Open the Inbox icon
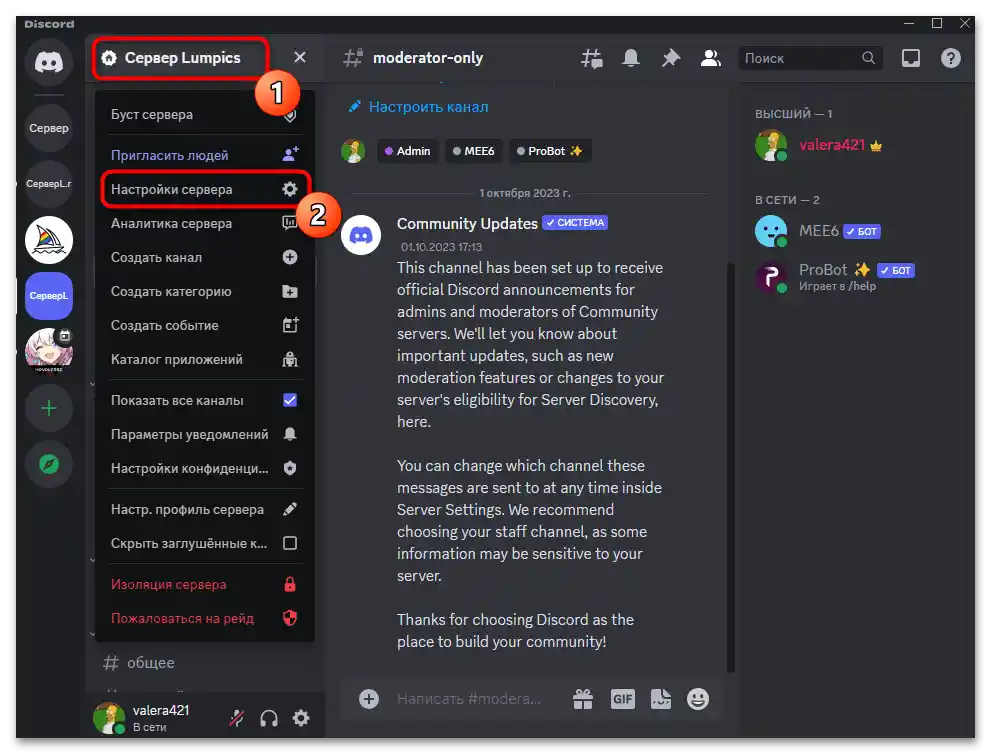The width and height of the screenshot is (991, 754). click(x=911, y=58)
